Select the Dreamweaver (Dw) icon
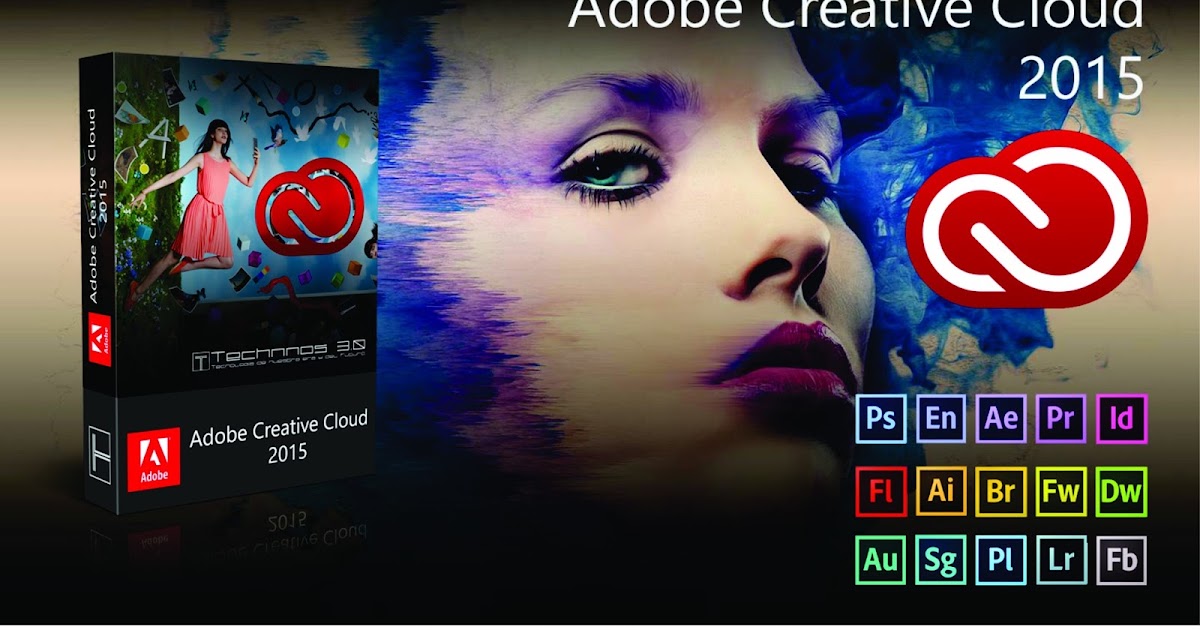This screenshot has width=1200, height=630. point(1121,491)
